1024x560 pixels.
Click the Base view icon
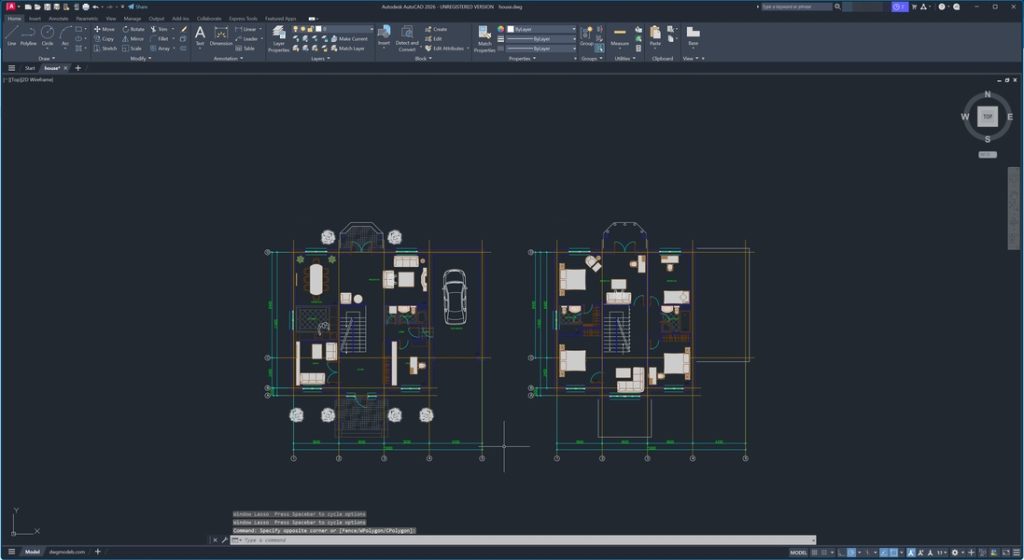(x=693, y=35)
